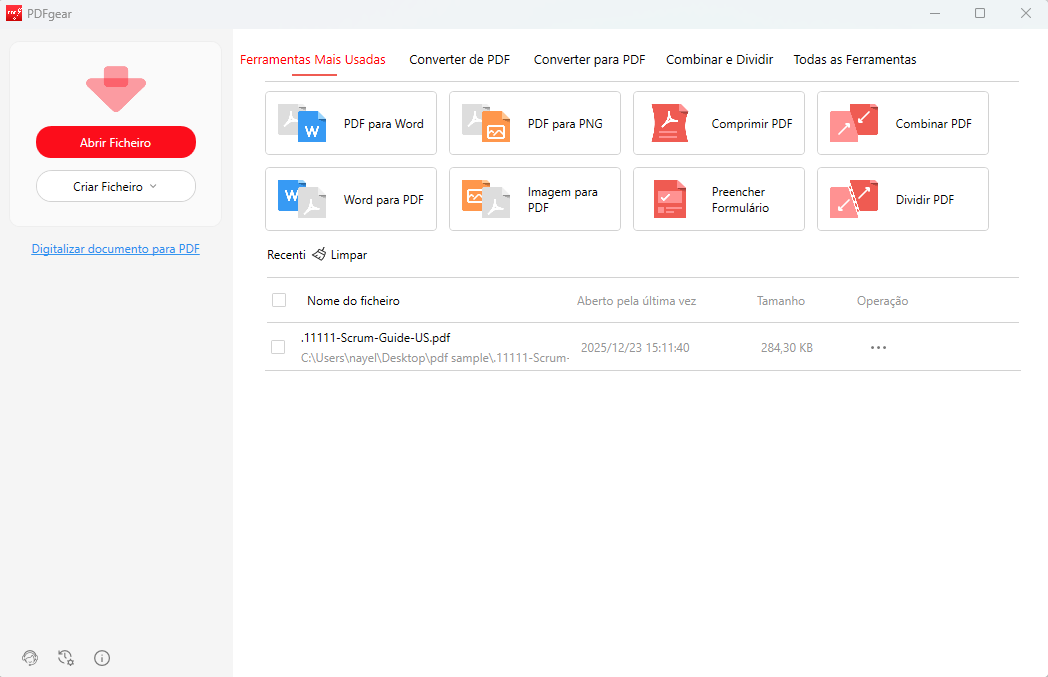This screenshot has height=677, width=1048.
Task: Go to the Todas as Ferramentas tab
Action: click(854, 60)
